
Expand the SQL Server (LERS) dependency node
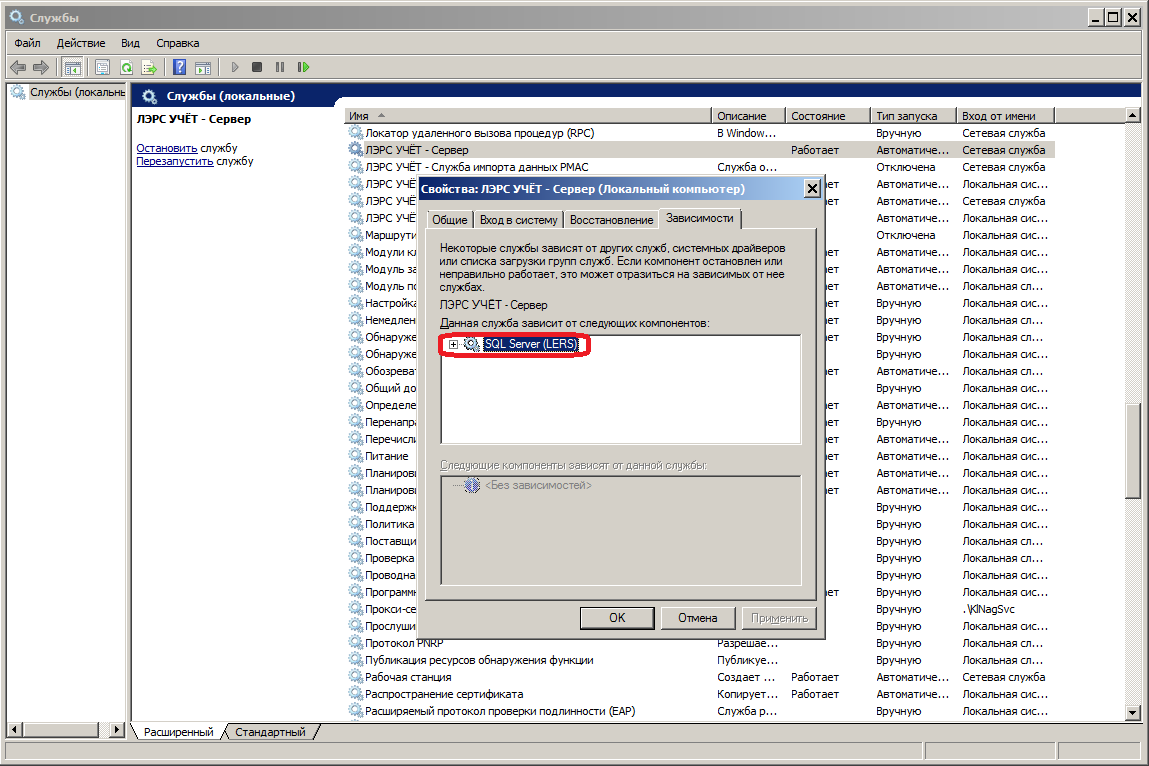(x=453, y=344)
